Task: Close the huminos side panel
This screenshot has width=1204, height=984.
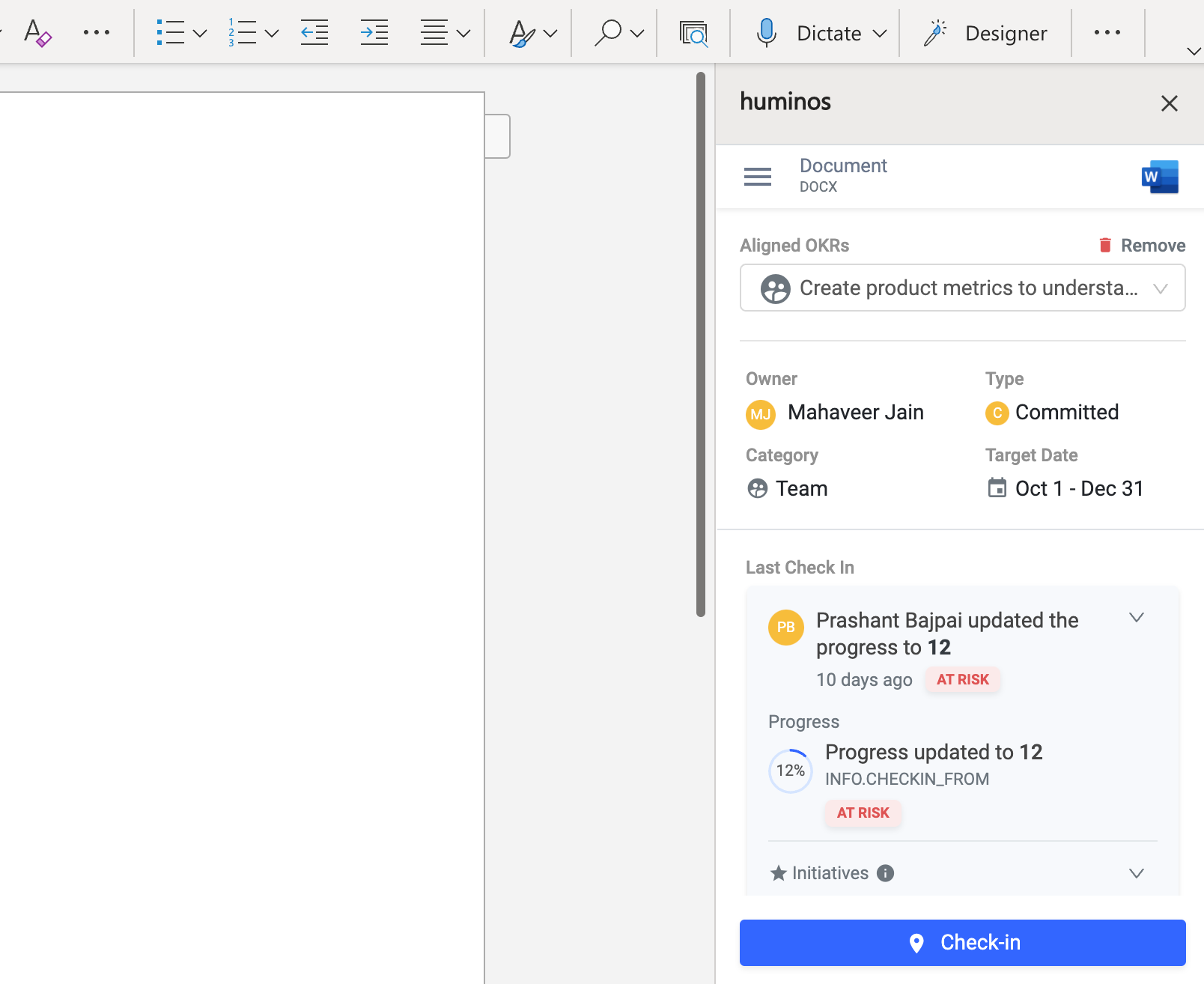Action: tap(1170, 103)
